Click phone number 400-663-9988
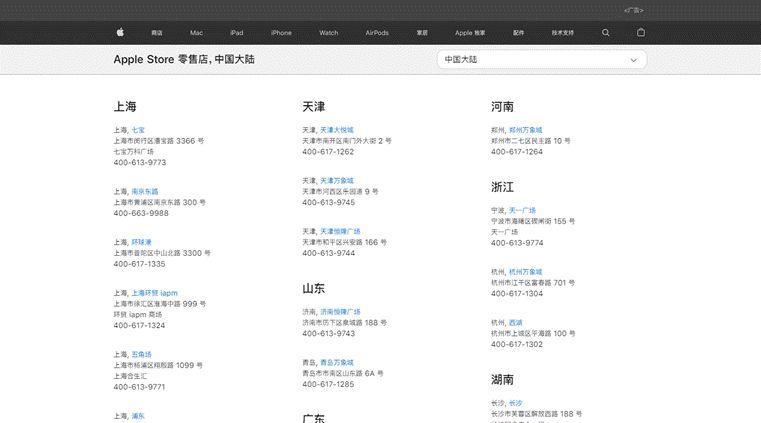761x423 pixels. coord(141,213)
